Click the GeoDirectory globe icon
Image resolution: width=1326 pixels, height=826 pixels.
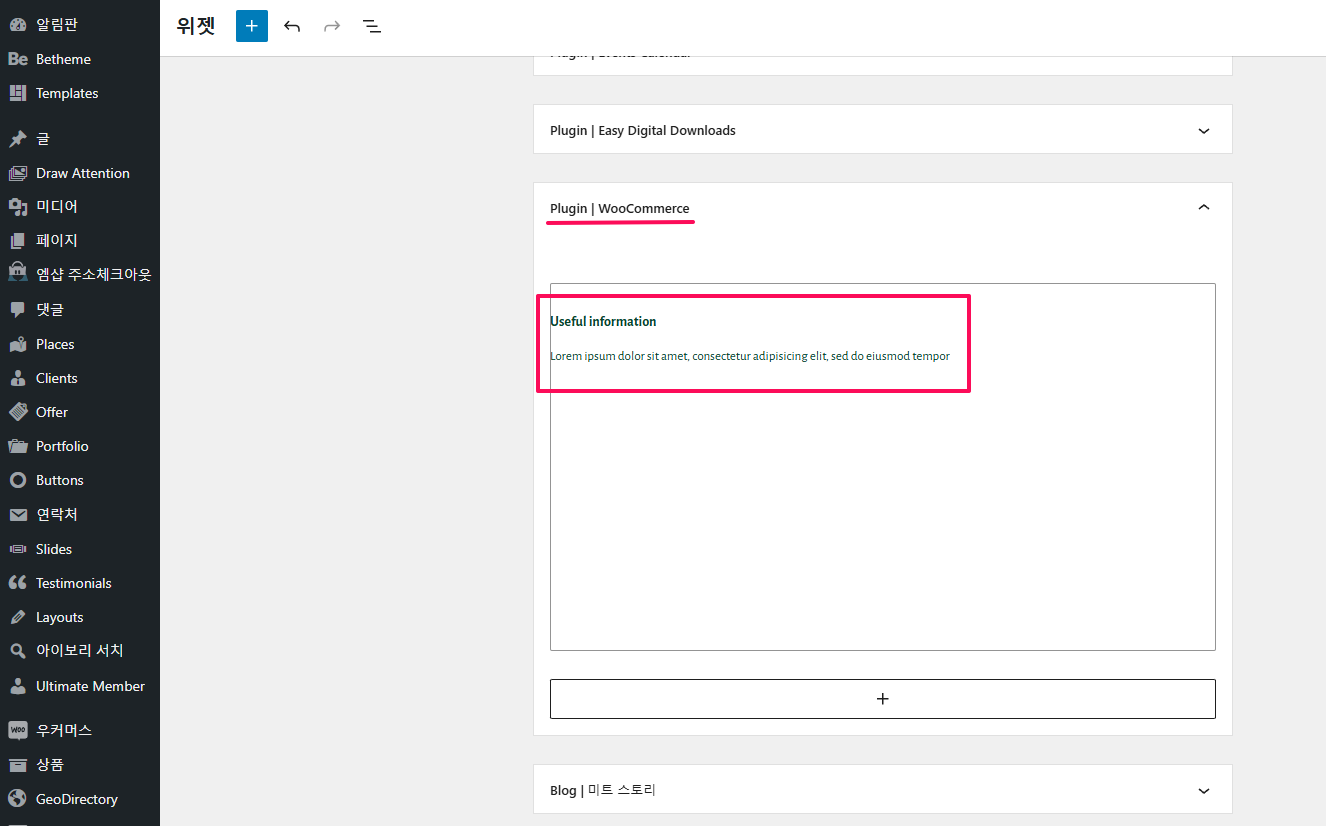pos(17,799)
